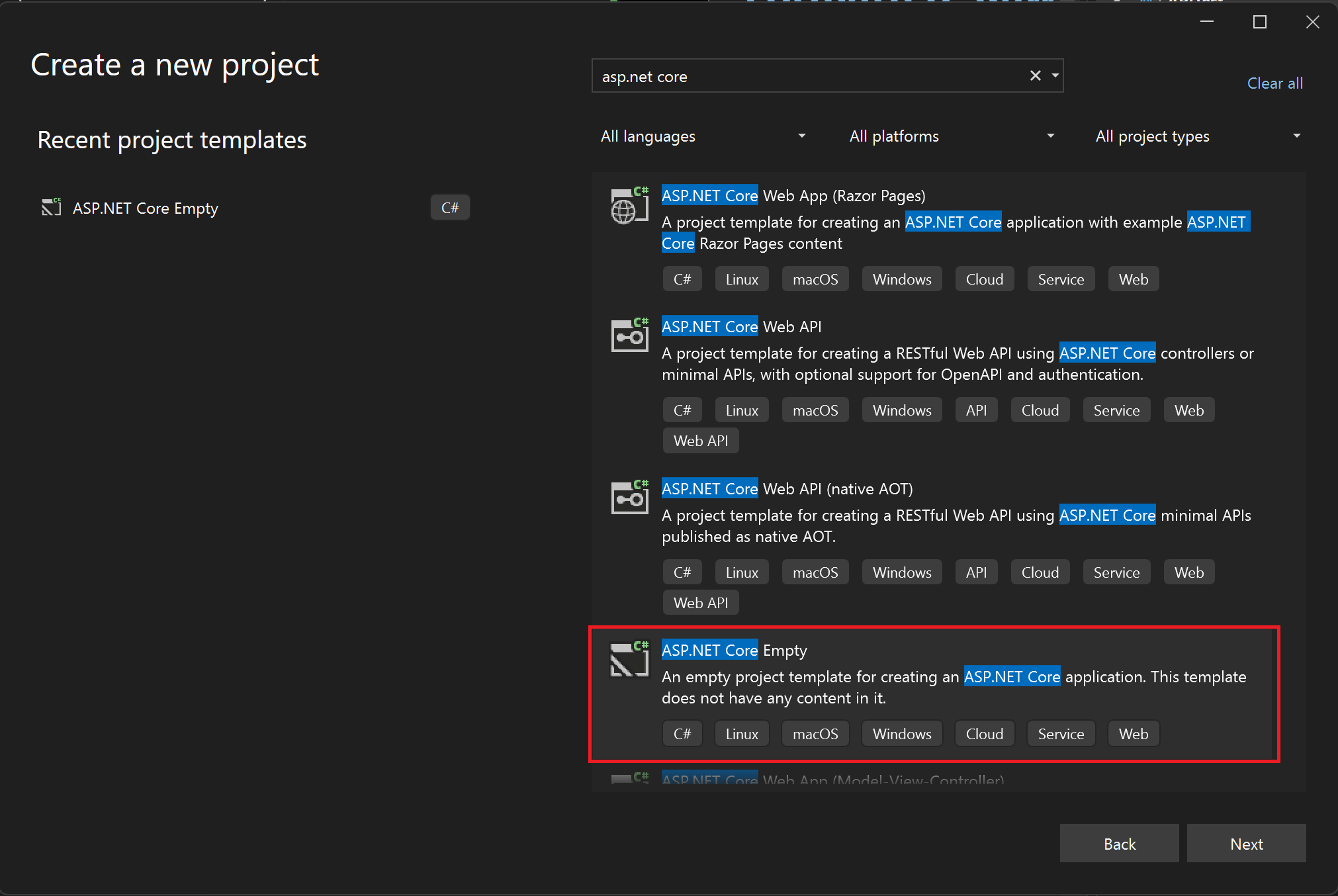
Task: Click the ASP.NET Core Web API template icon
Action: pyautogui.click(x=628, y=335)
